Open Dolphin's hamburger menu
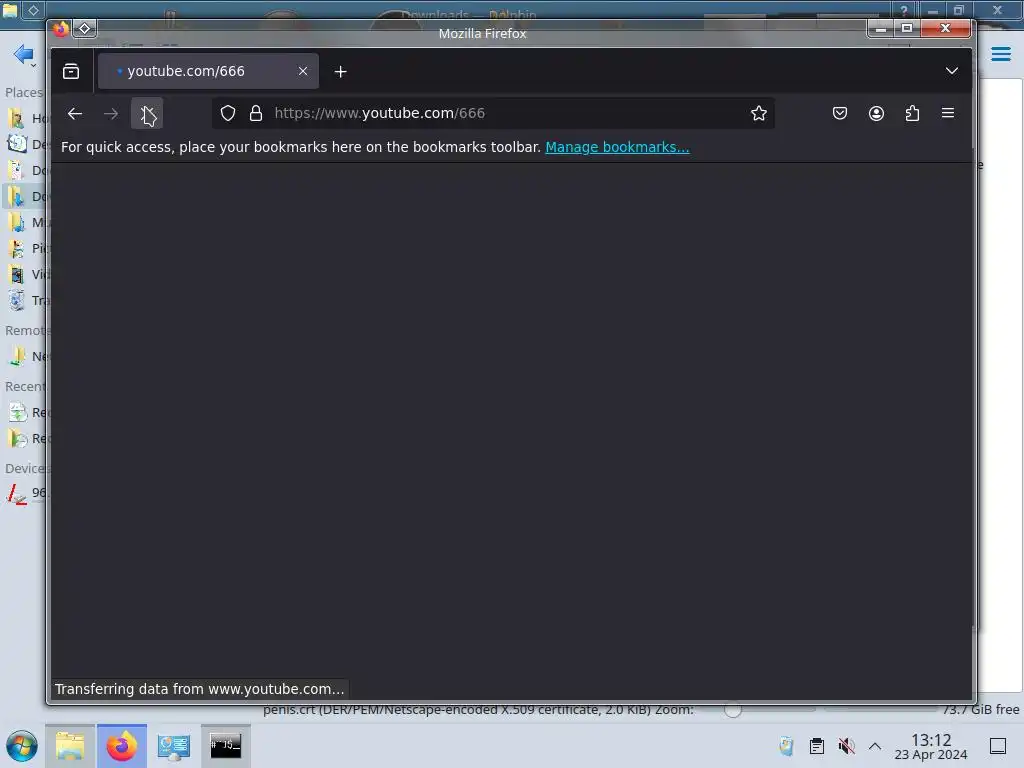 (1000, 54)
